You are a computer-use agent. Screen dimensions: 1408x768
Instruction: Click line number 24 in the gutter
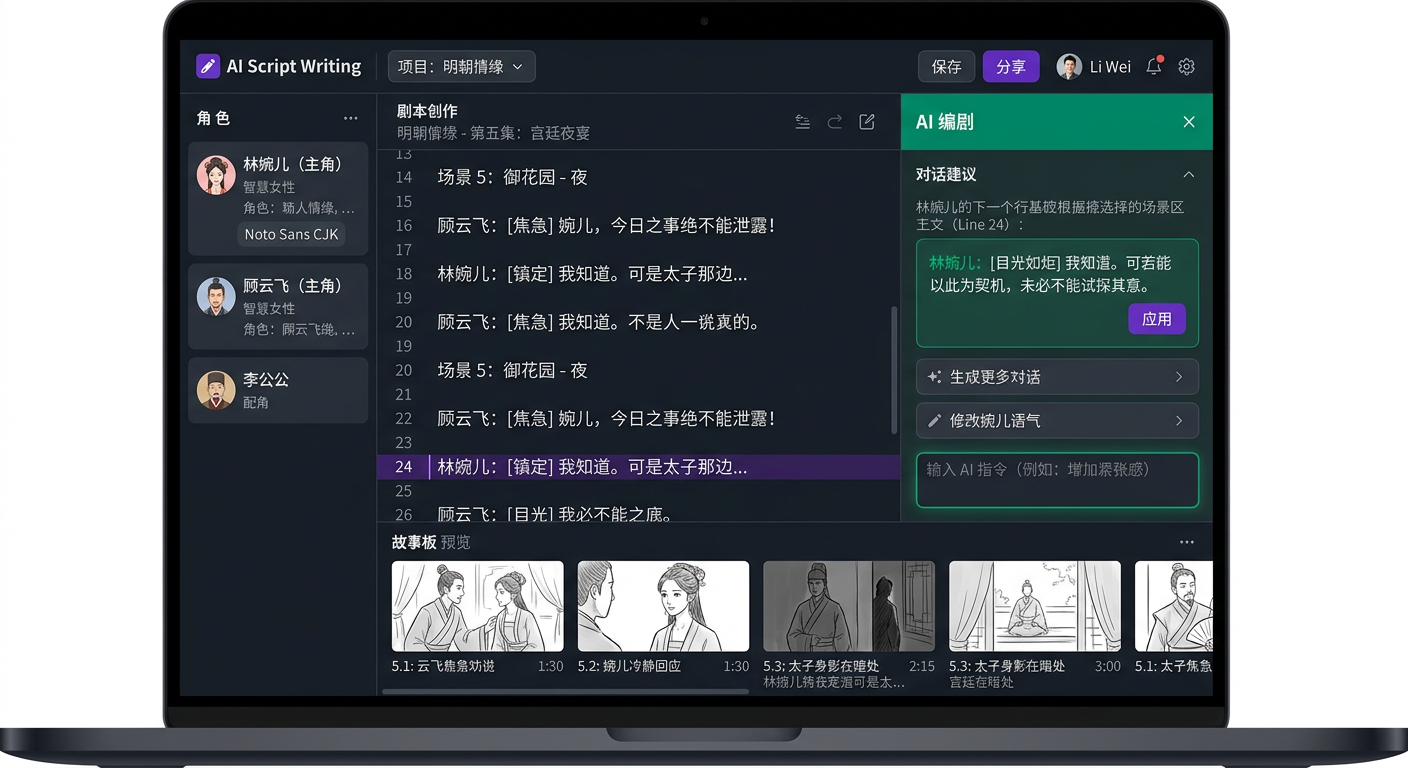click(404, 467)
